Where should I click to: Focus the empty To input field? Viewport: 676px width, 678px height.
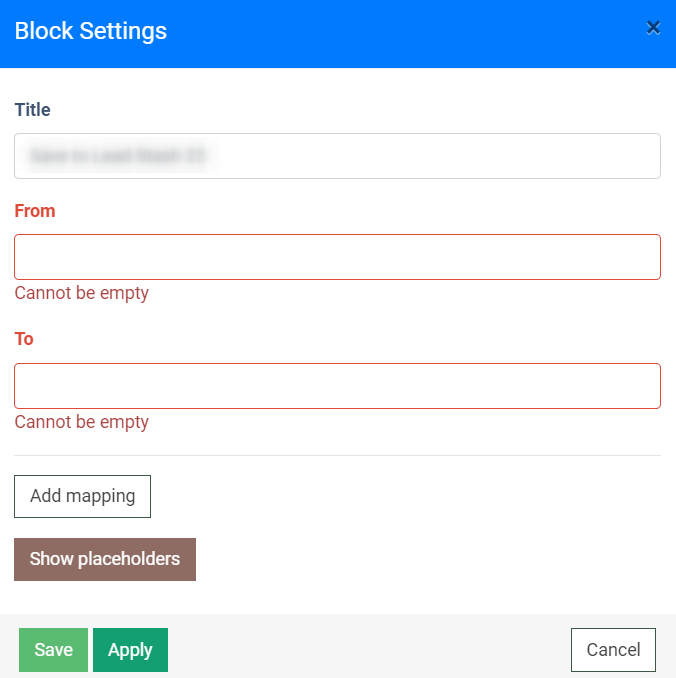(x=337, y=386)
